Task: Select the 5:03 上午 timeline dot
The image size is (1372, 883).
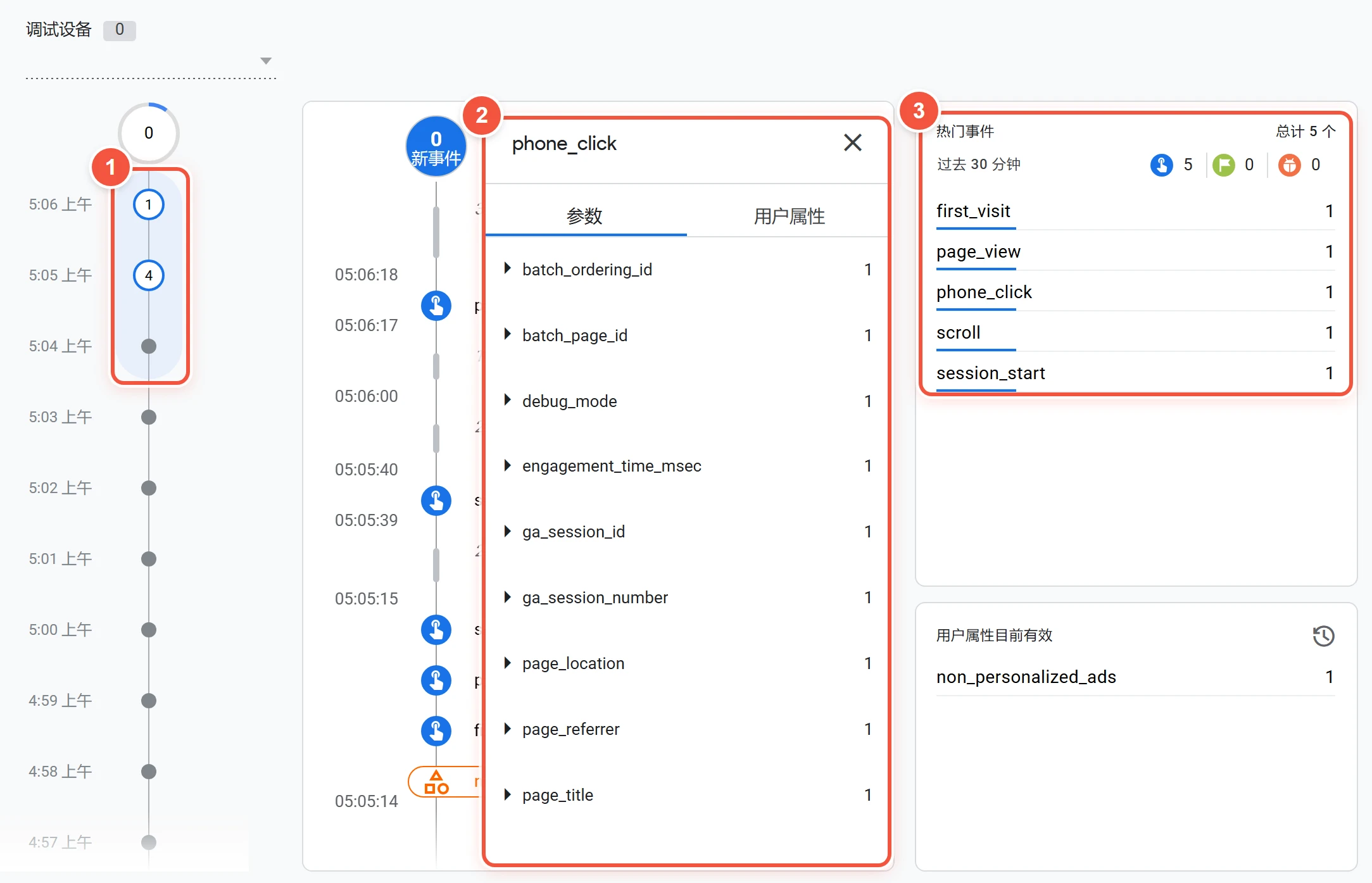Action: [149, 417]
